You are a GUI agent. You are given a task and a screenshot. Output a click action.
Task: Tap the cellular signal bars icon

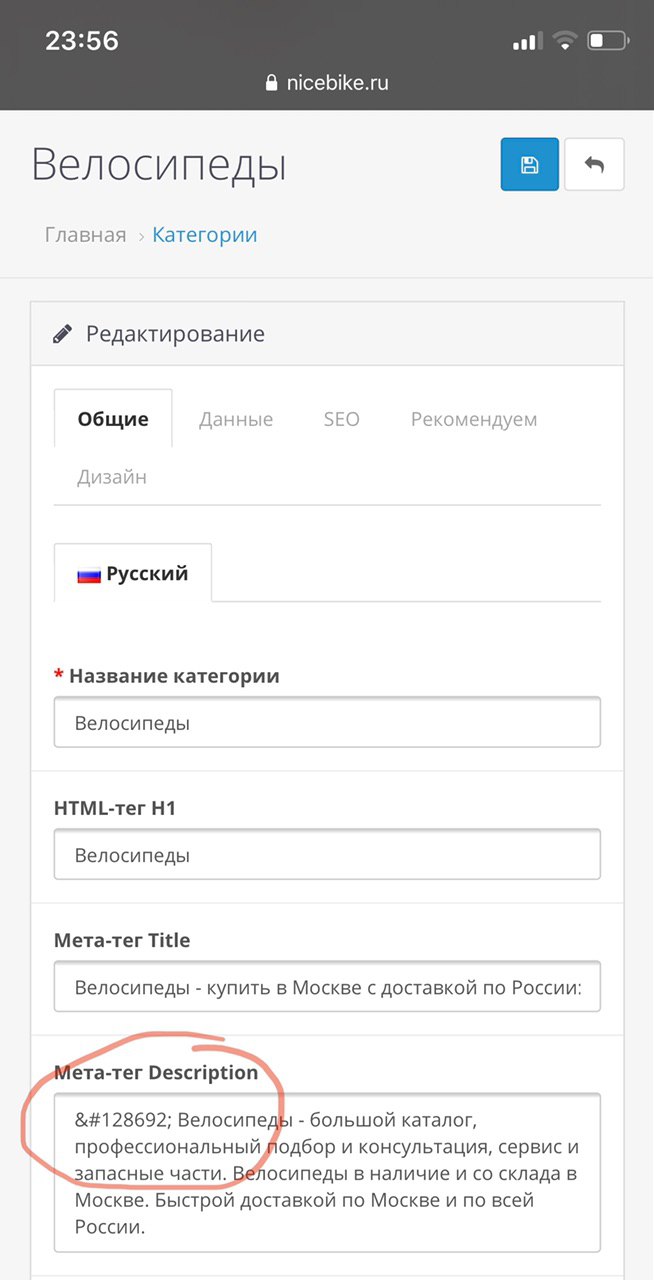(526, 42)
